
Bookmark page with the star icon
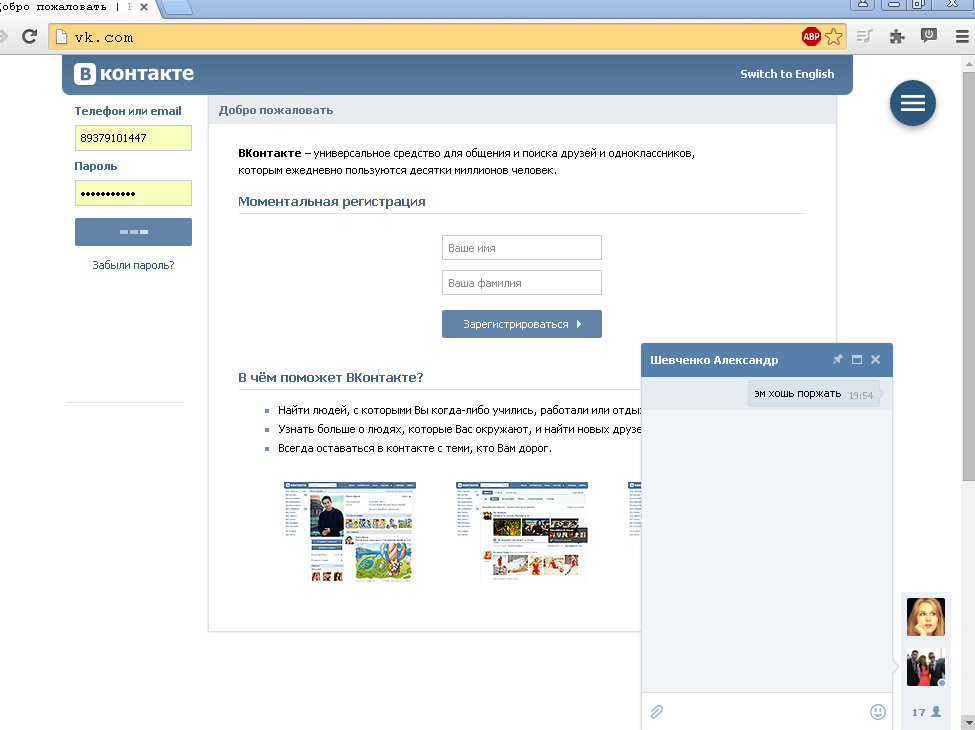(834, 37)
